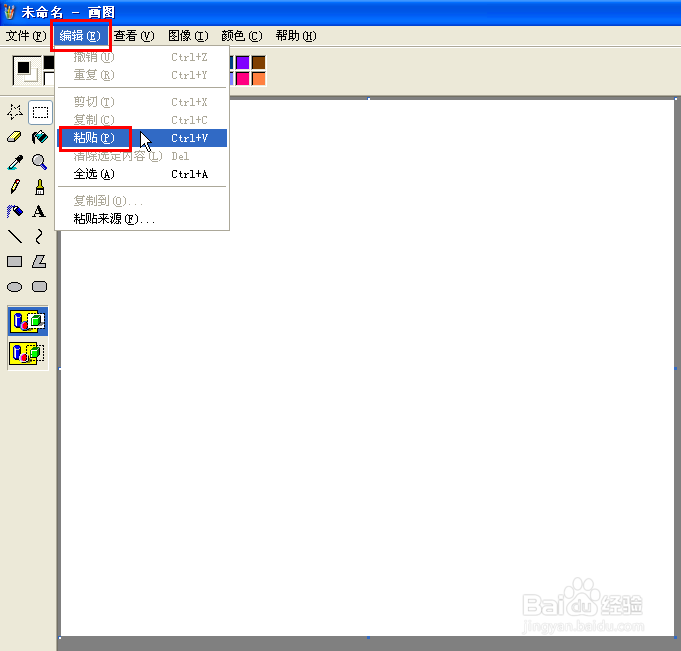The image size is (681, 651).
Task: Open the 帮助(H) menu
Action: point(296,36)
